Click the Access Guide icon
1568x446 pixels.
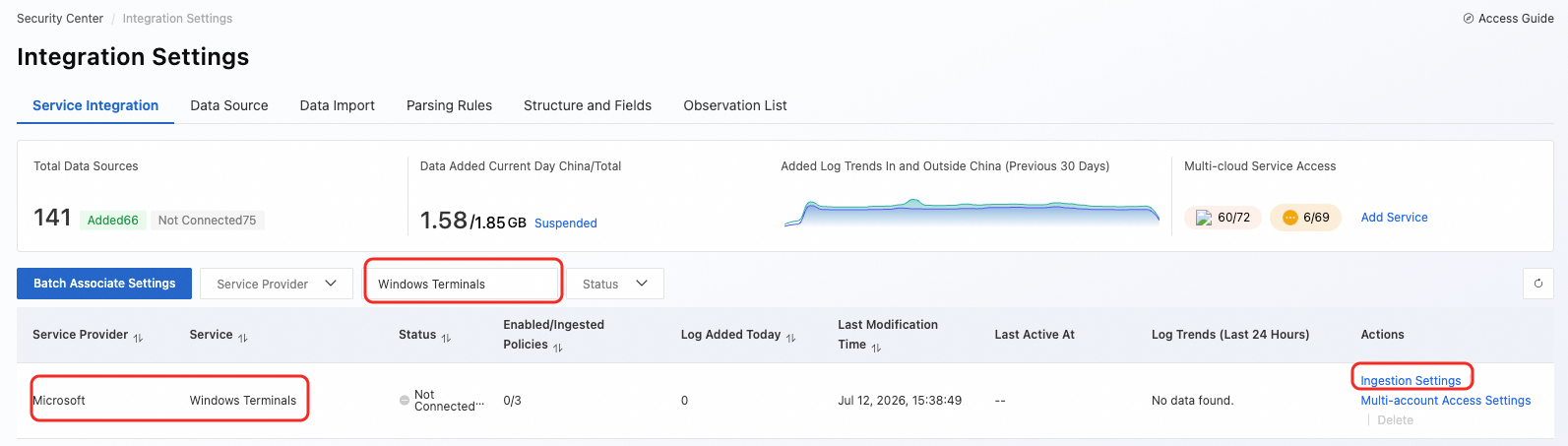(x=1469, y=19)
